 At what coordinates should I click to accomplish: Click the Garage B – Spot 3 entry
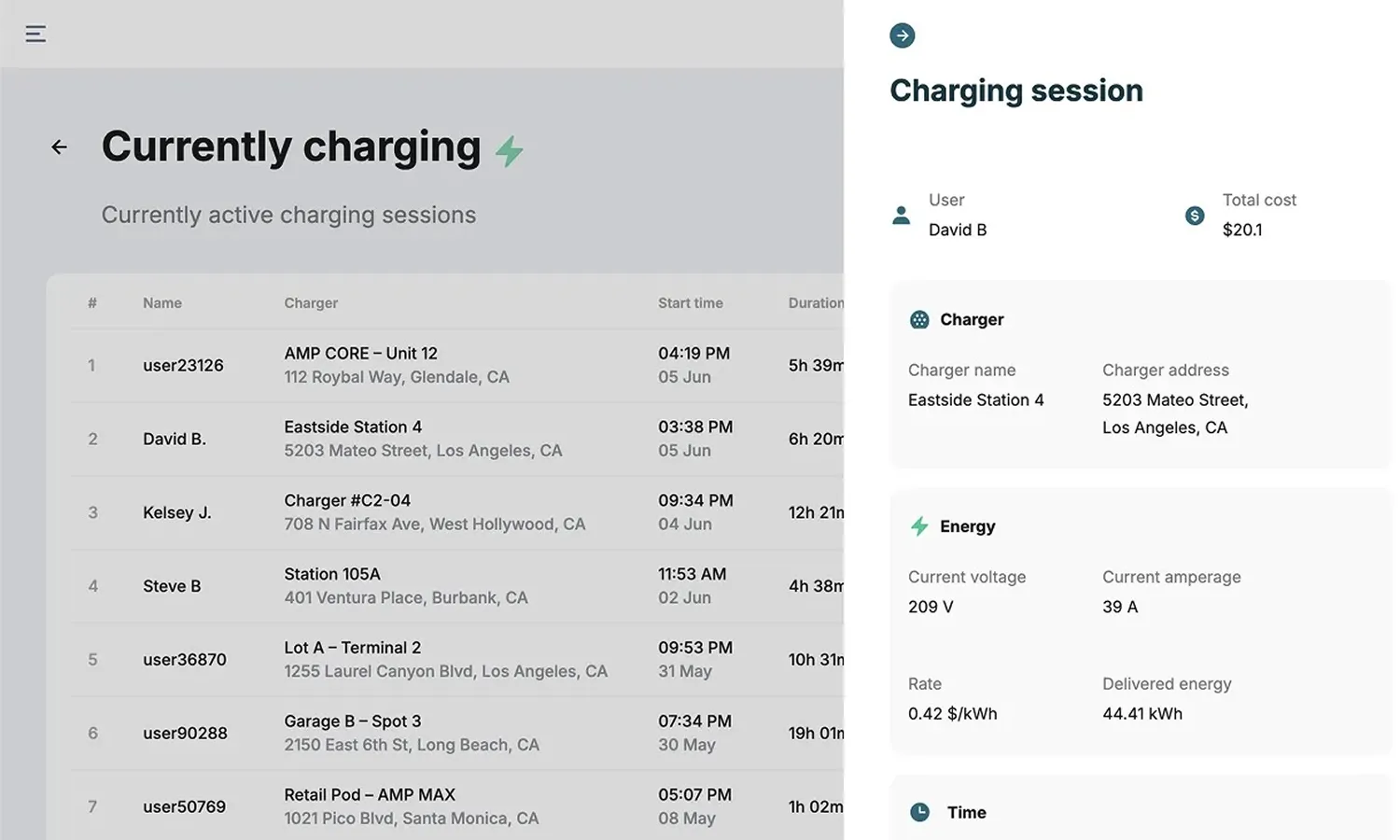[353, 721]
